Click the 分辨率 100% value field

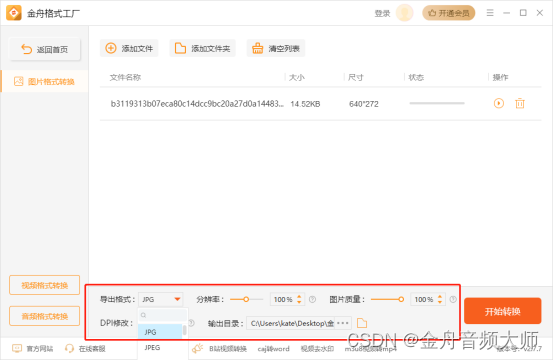(x=283, y=299)
